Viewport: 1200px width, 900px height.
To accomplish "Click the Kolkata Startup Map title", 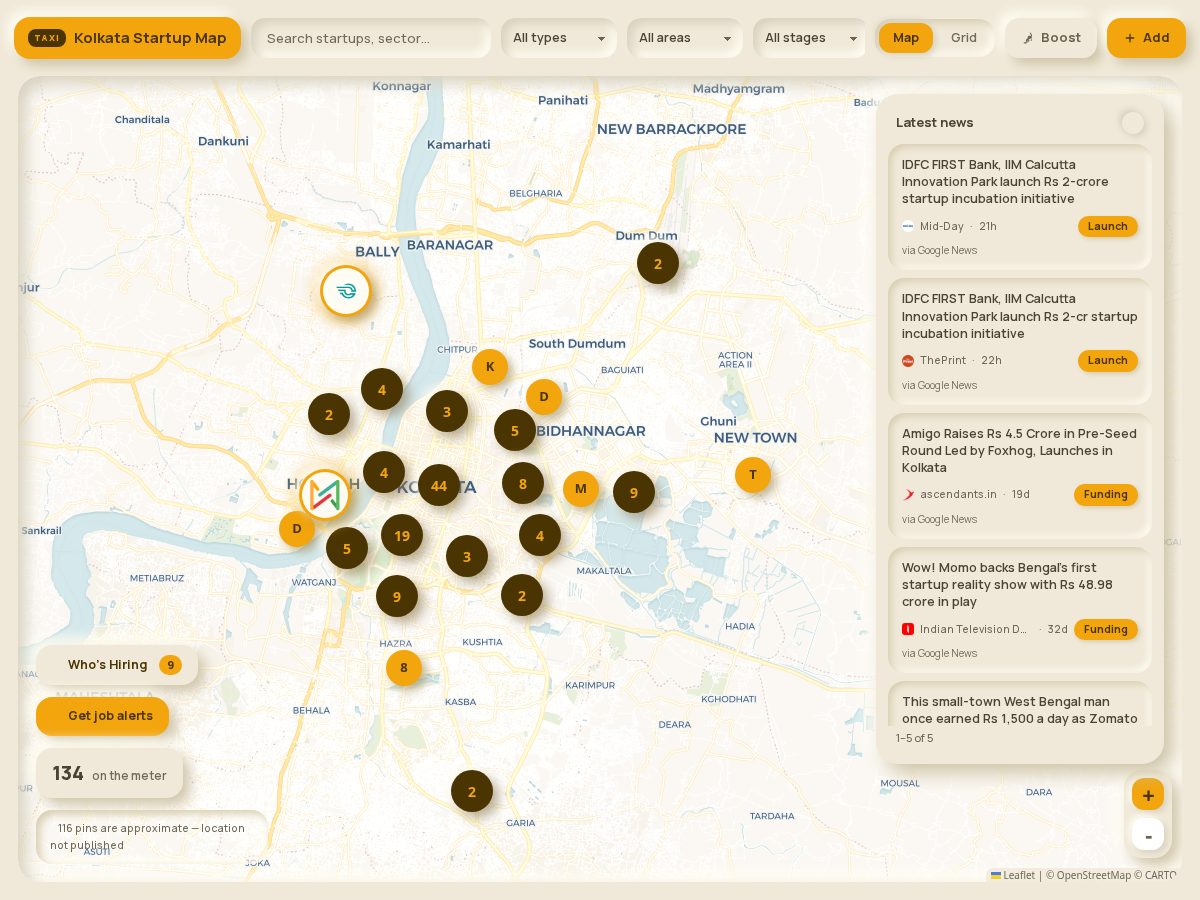I will (150, 38).
